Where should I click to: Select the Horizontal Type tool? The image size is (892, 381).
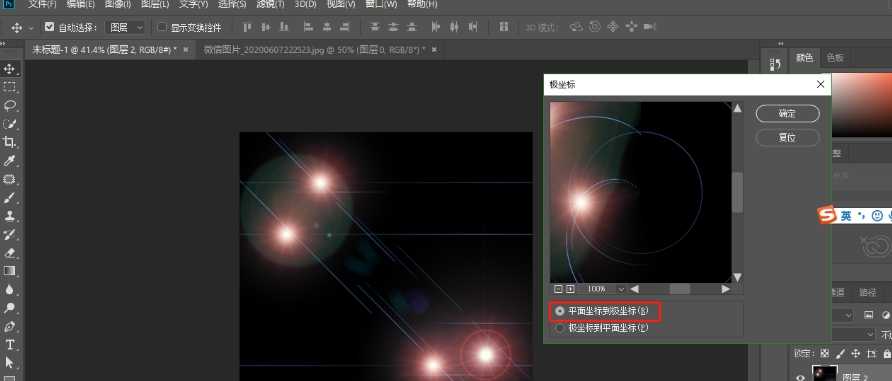pos(10,345)
